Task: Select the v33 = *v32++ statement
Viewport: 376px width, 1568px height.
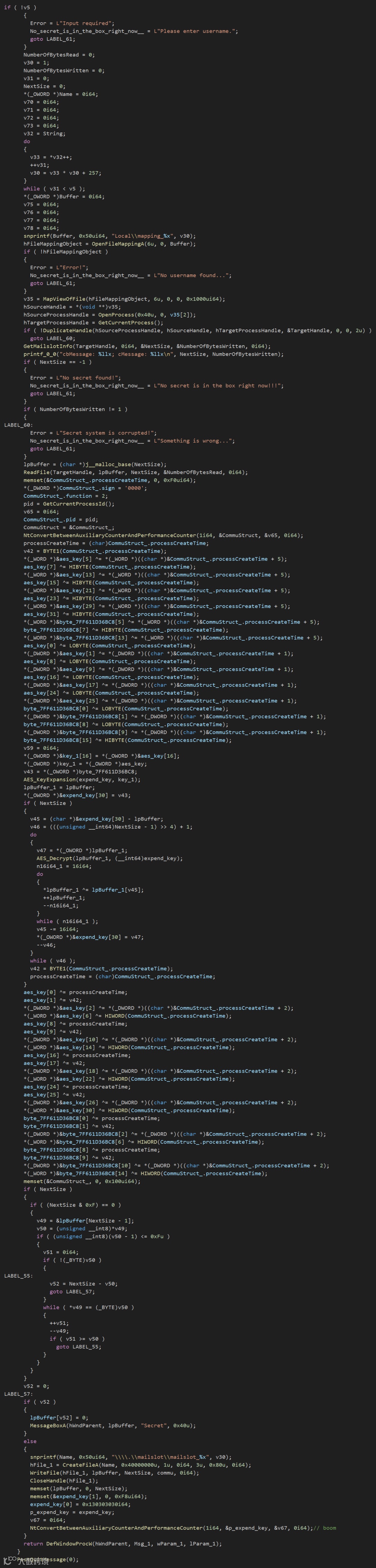Action: (x=51, y=157)
